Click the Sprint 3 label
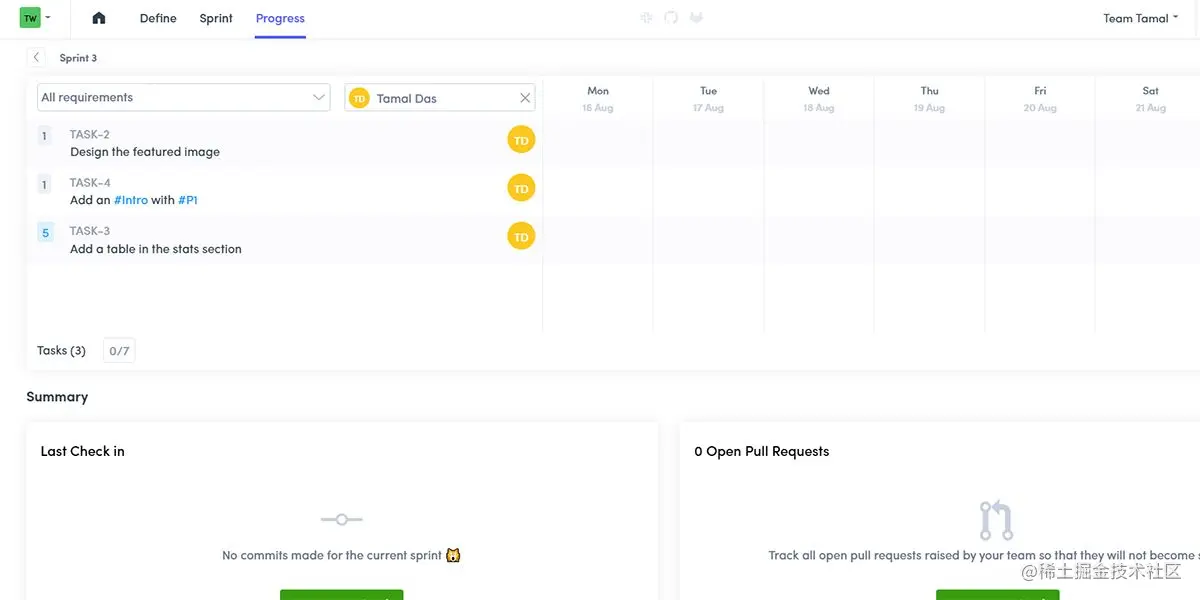The height and width of the screenshot is (600, 1200). (x=78, y=58)
